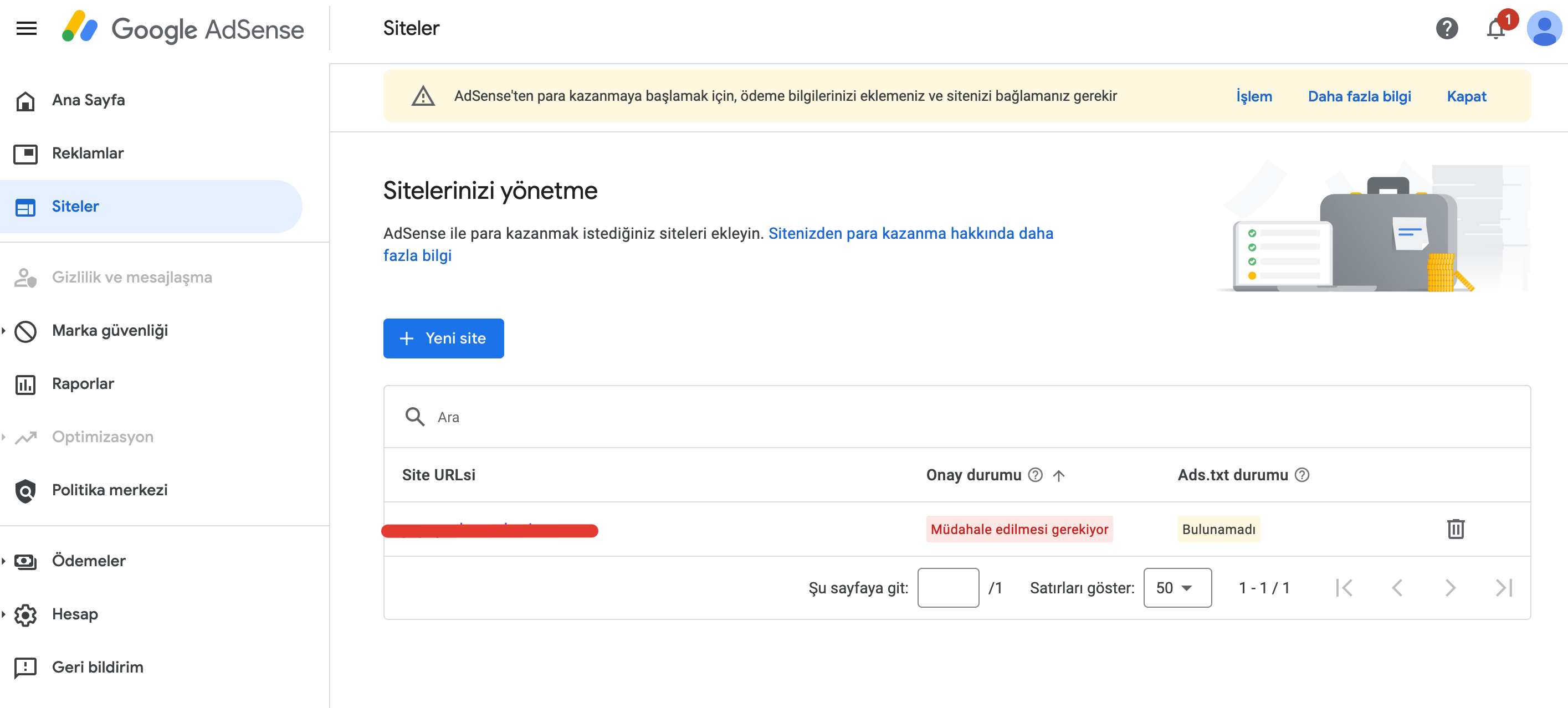Open Hesap in sidebar
This screenshot has height=708, width=1568.
click(75, 614)
